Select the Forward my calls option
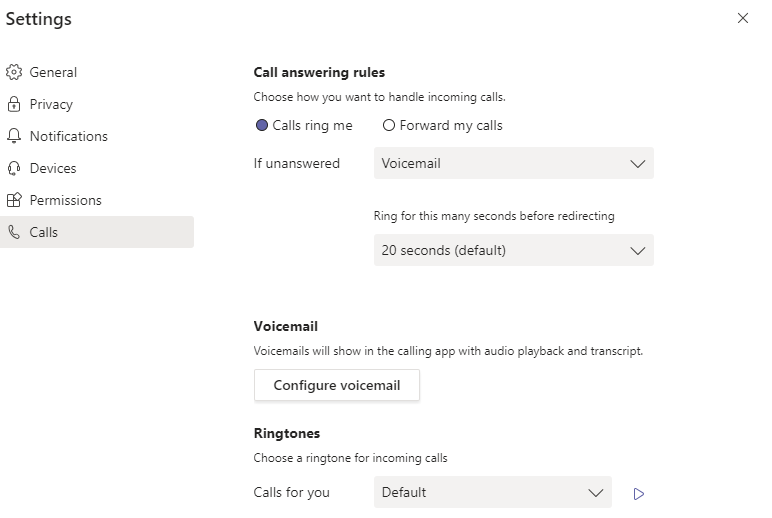This screenshot has height=518, width=772. [x=442, y=126]
